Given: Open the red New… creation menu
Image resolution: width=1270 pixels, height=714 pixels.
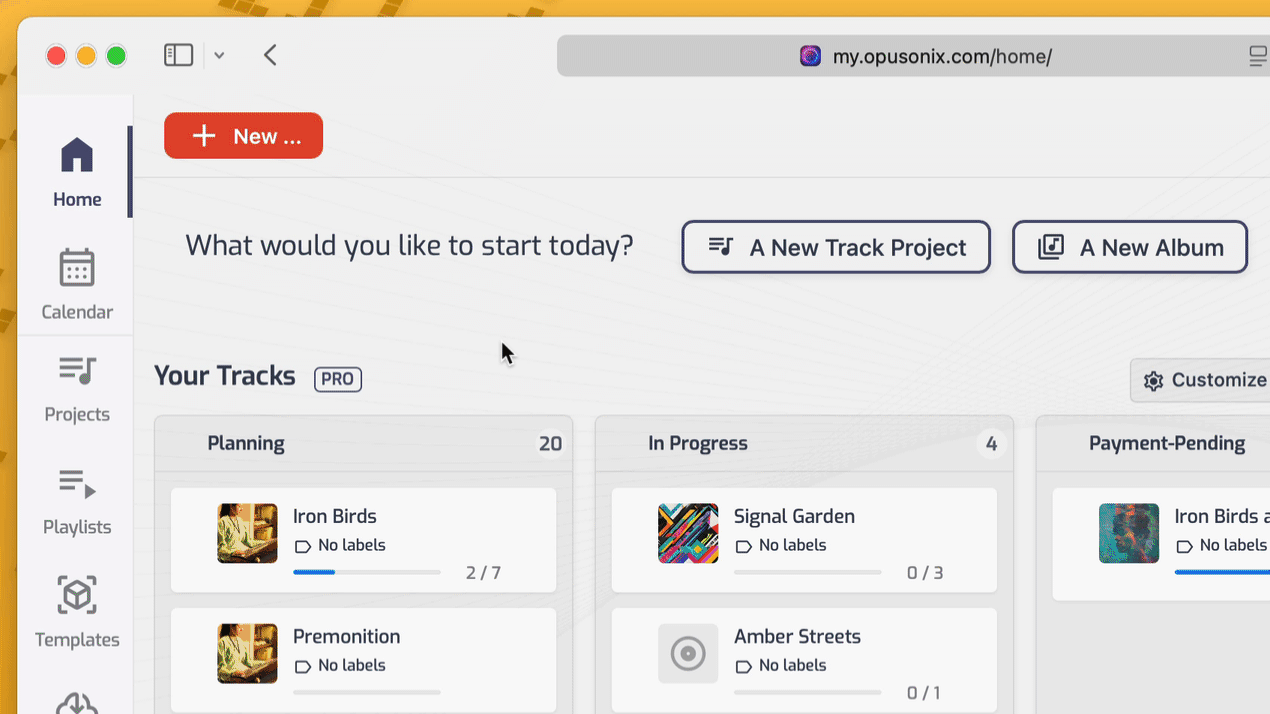Looking at the screenshot, I should pyautogui.click(x=243, y=136).
